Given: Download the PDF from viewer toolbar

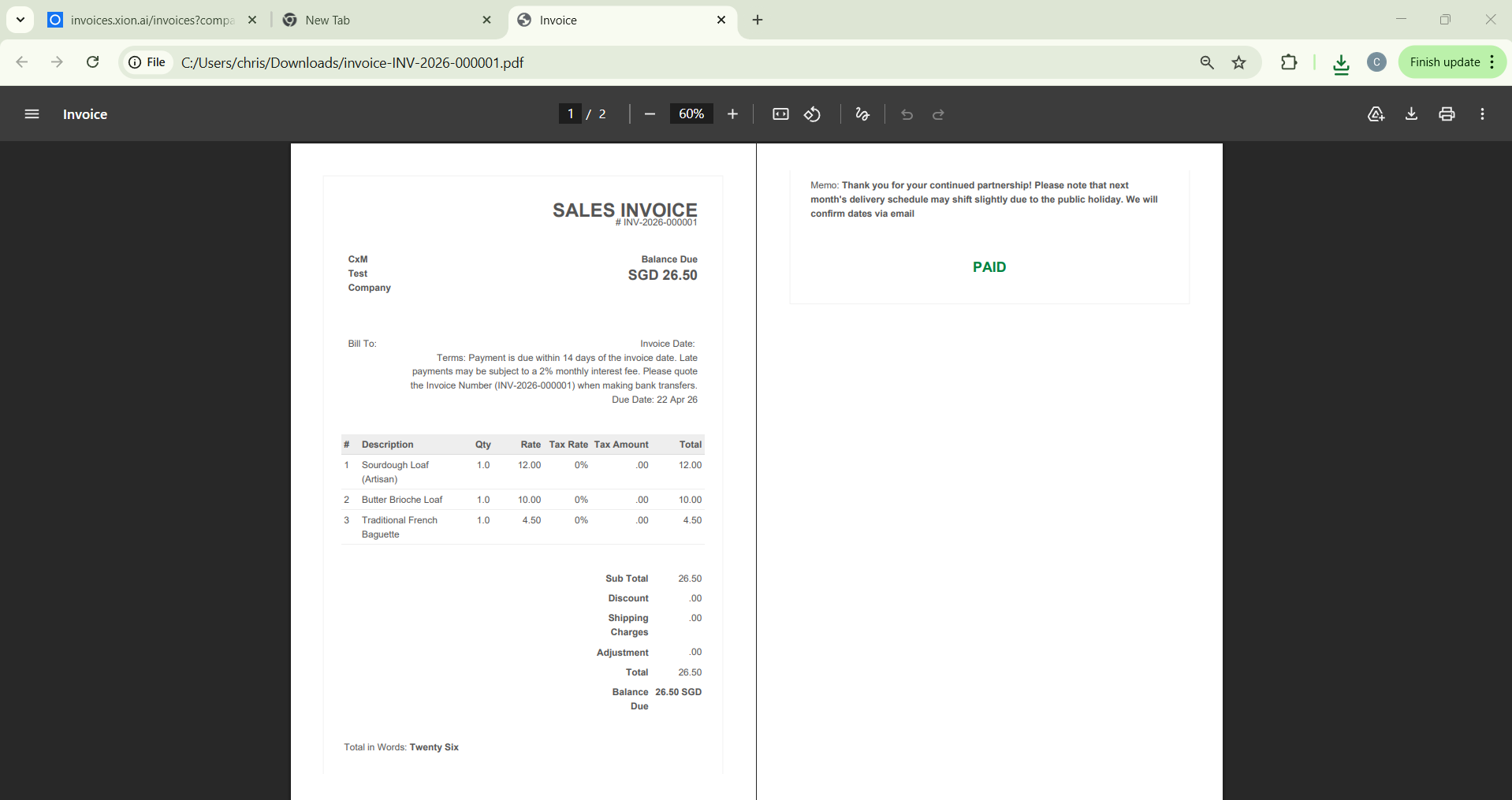Looking at the screenshot, I should click(1411, 114).
